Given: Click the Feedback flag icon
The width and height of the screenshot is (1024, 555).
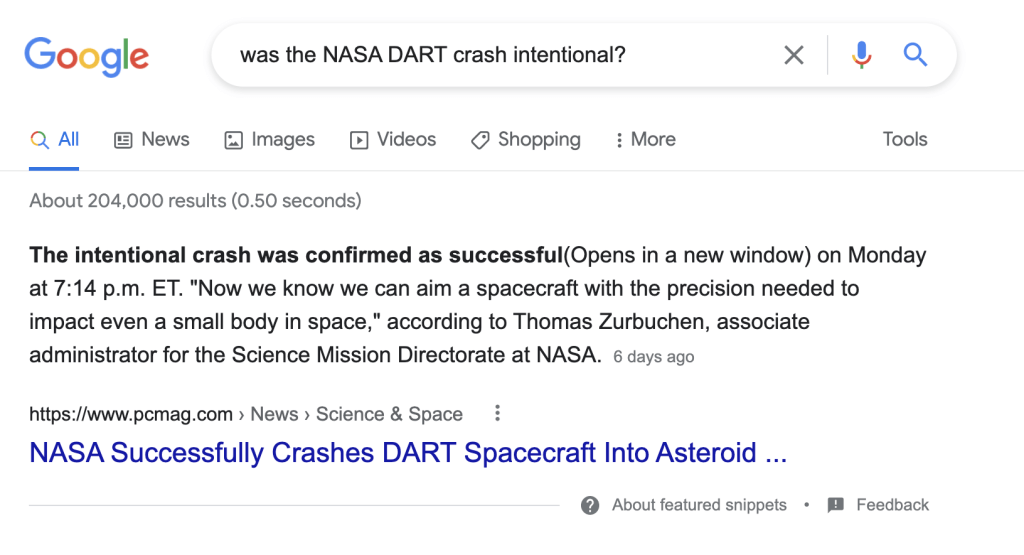Looking at the screenshot, I should [x=835, y=505].
